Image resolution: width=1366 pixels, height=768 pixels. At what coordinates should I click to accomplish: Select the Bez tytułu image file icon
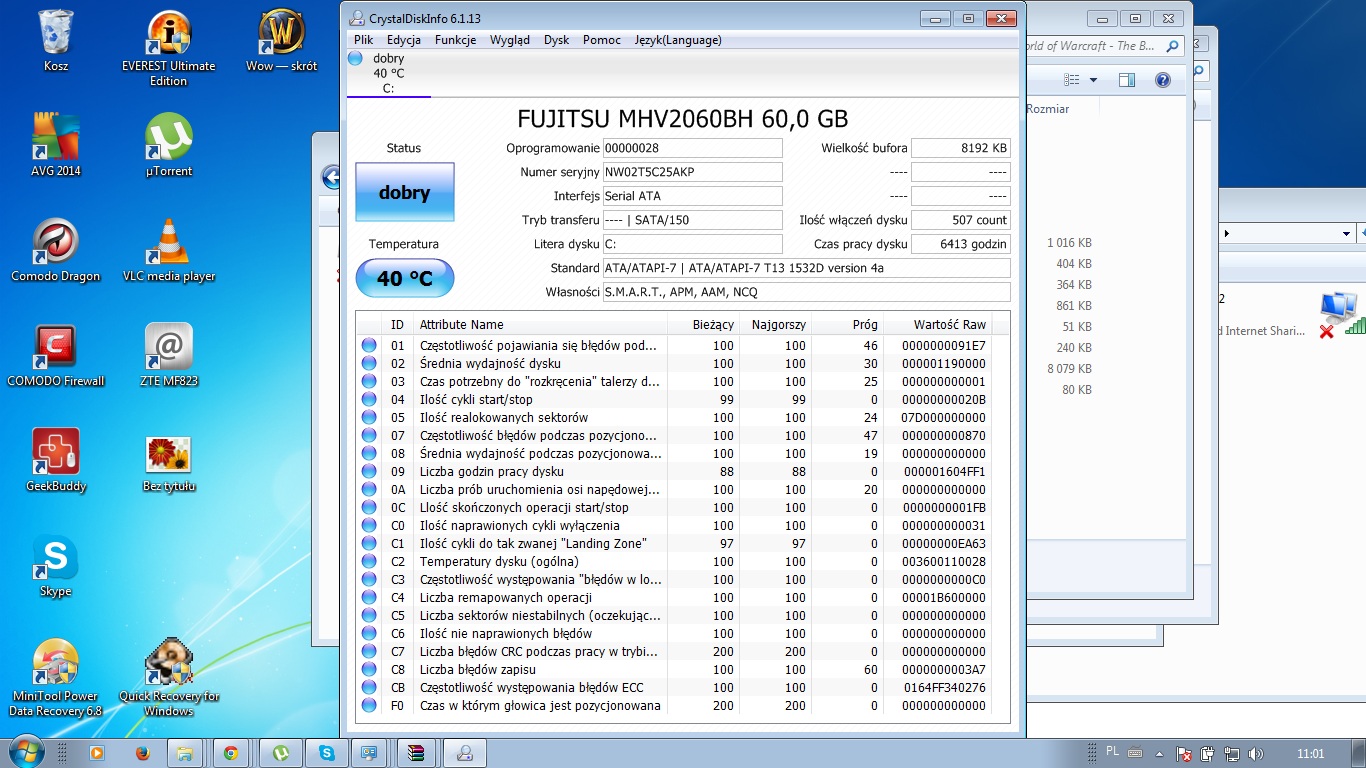coord(169,461)
